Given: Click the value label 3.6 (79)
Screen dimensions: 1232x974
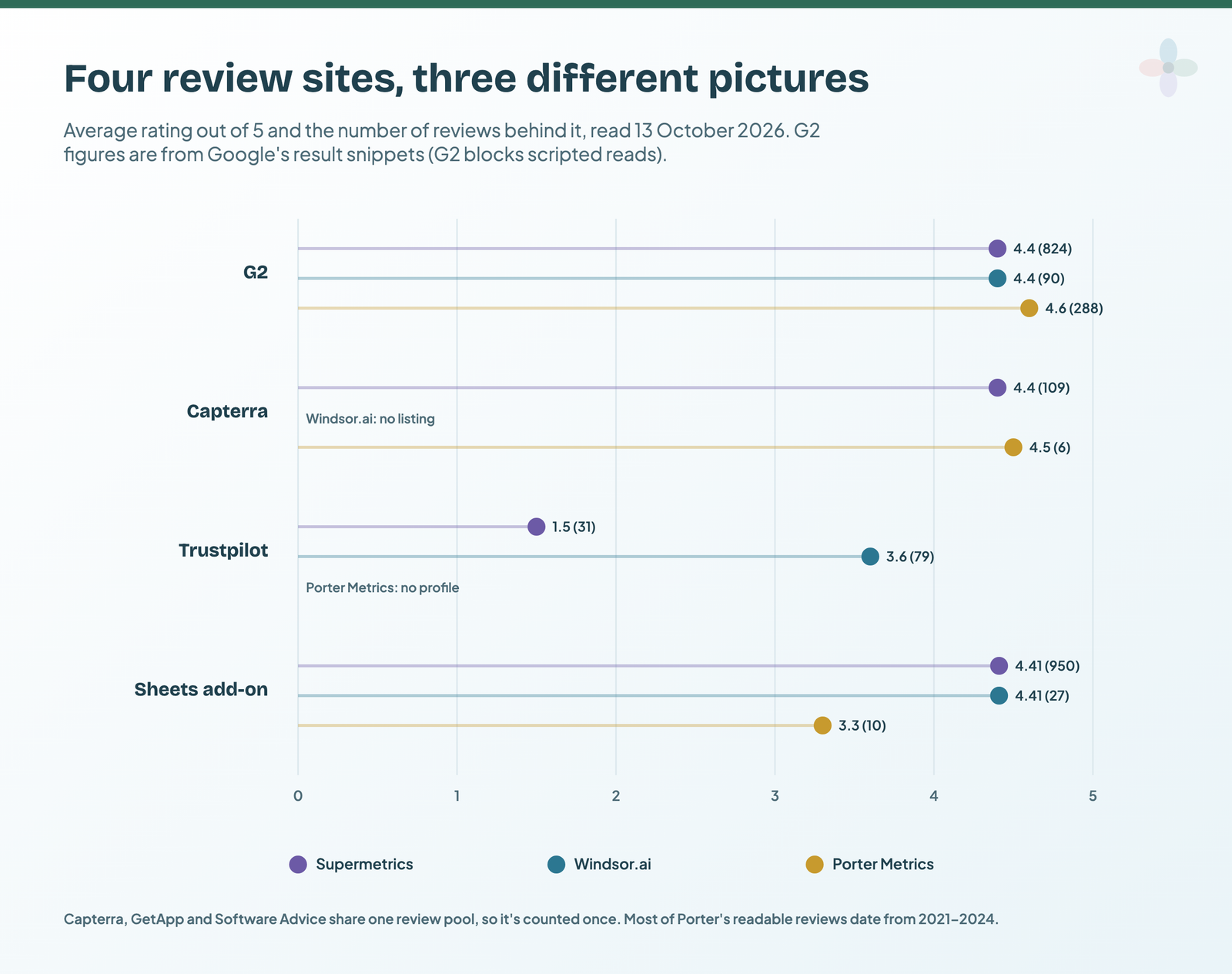Looking at the screenshot, I should (910, 557).
